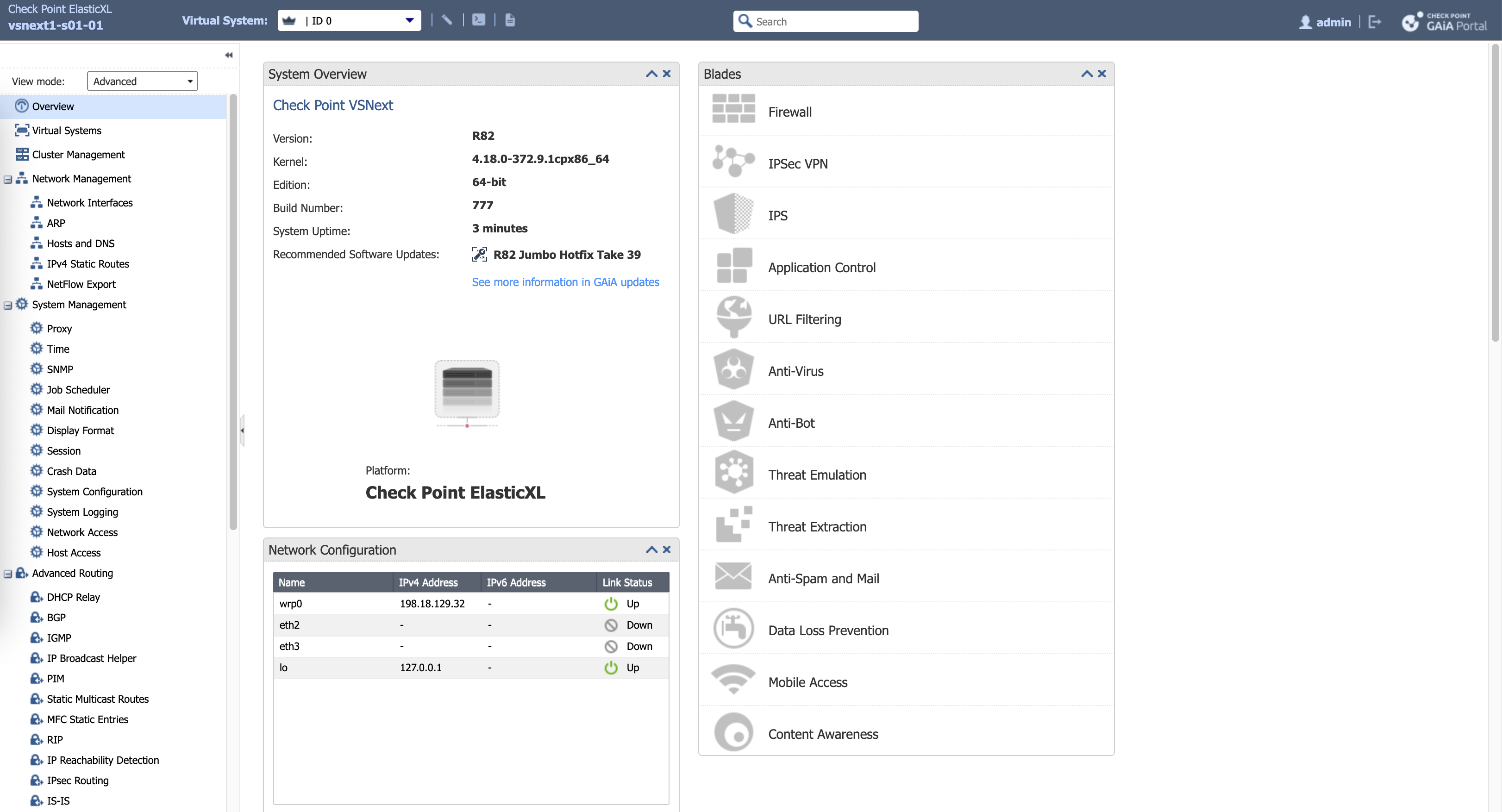The image size is (1502, 812).
Task: Click the wrench tool icon in the top bar
Action: pos(447,20)
